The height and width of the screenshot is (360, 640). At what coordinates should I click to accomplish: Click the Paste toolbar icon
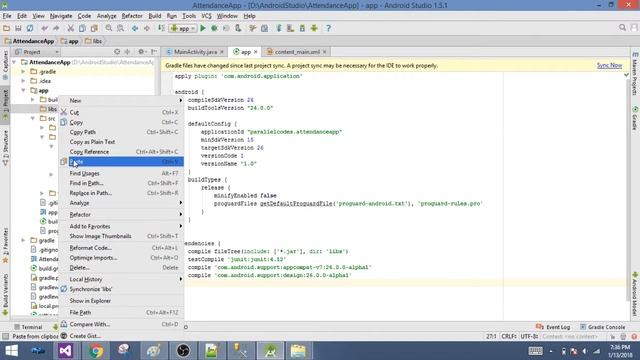point(94,28)
